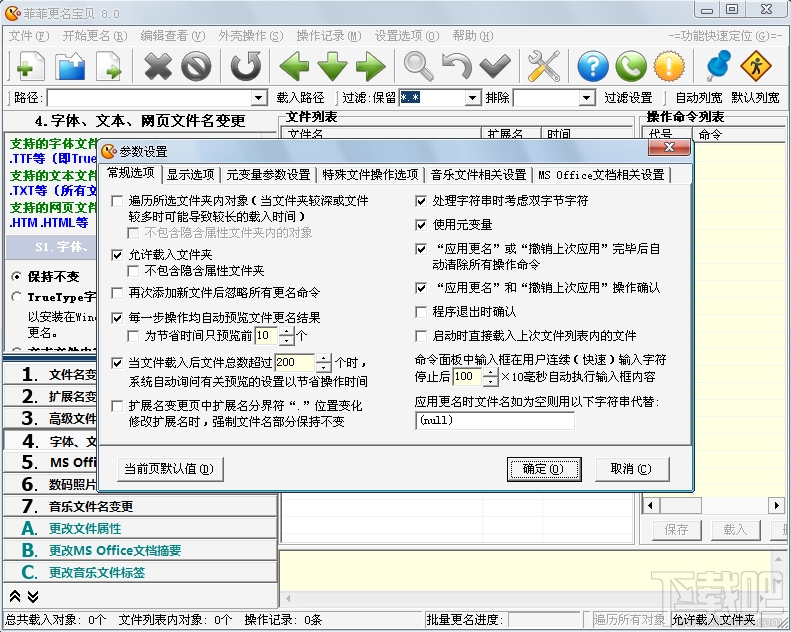Adjust the preview count 10 spinner
This screenshot has height=632, width=791.
pyautogui.click(x=287, y=336)
